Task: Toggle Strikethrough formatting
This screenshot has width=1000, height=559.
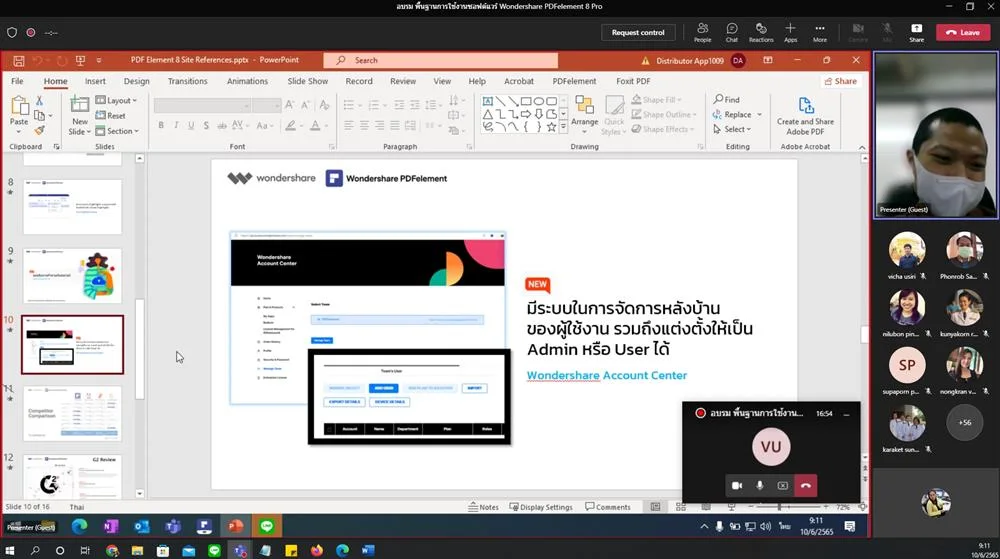Action: 221,126
